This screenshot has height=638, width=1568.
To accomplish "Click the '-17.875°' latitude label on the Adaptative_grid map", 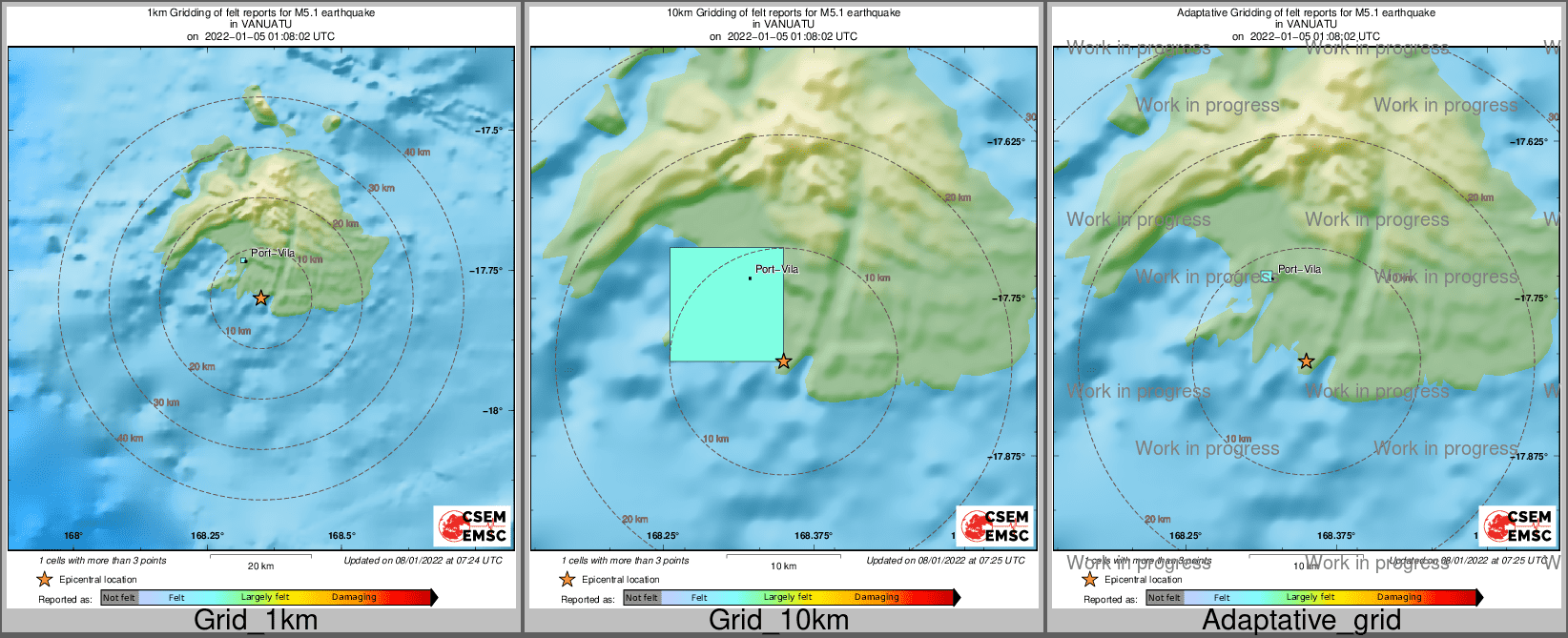I will (1529, 457).
